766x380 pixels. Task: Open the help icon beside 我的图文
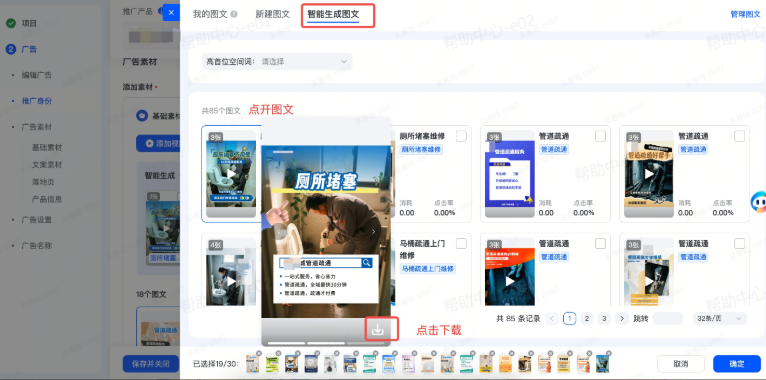click(x=234, y=14)
